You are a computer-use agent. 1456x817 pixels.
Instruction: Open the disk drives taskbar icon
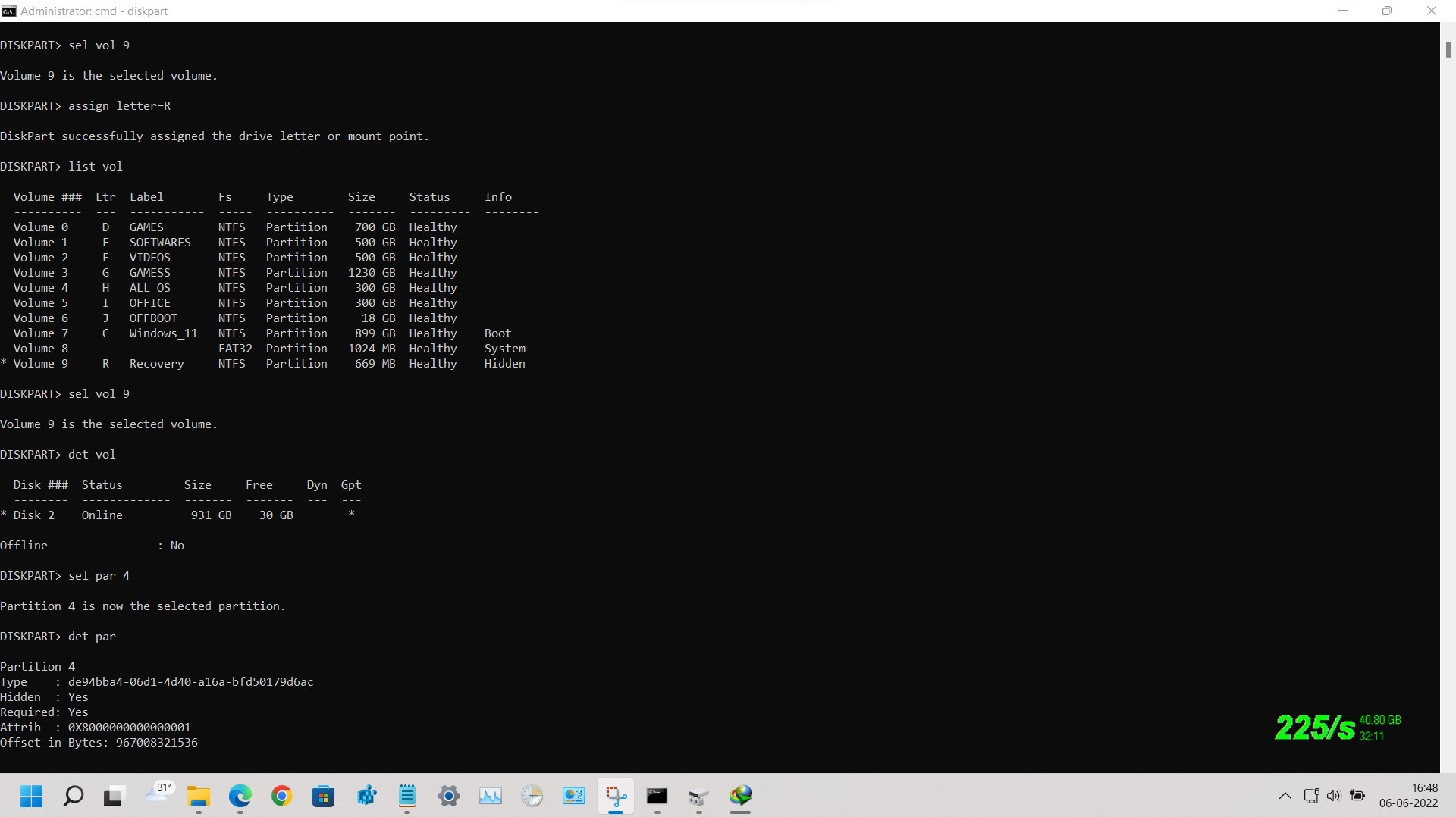tap(698, 796)
